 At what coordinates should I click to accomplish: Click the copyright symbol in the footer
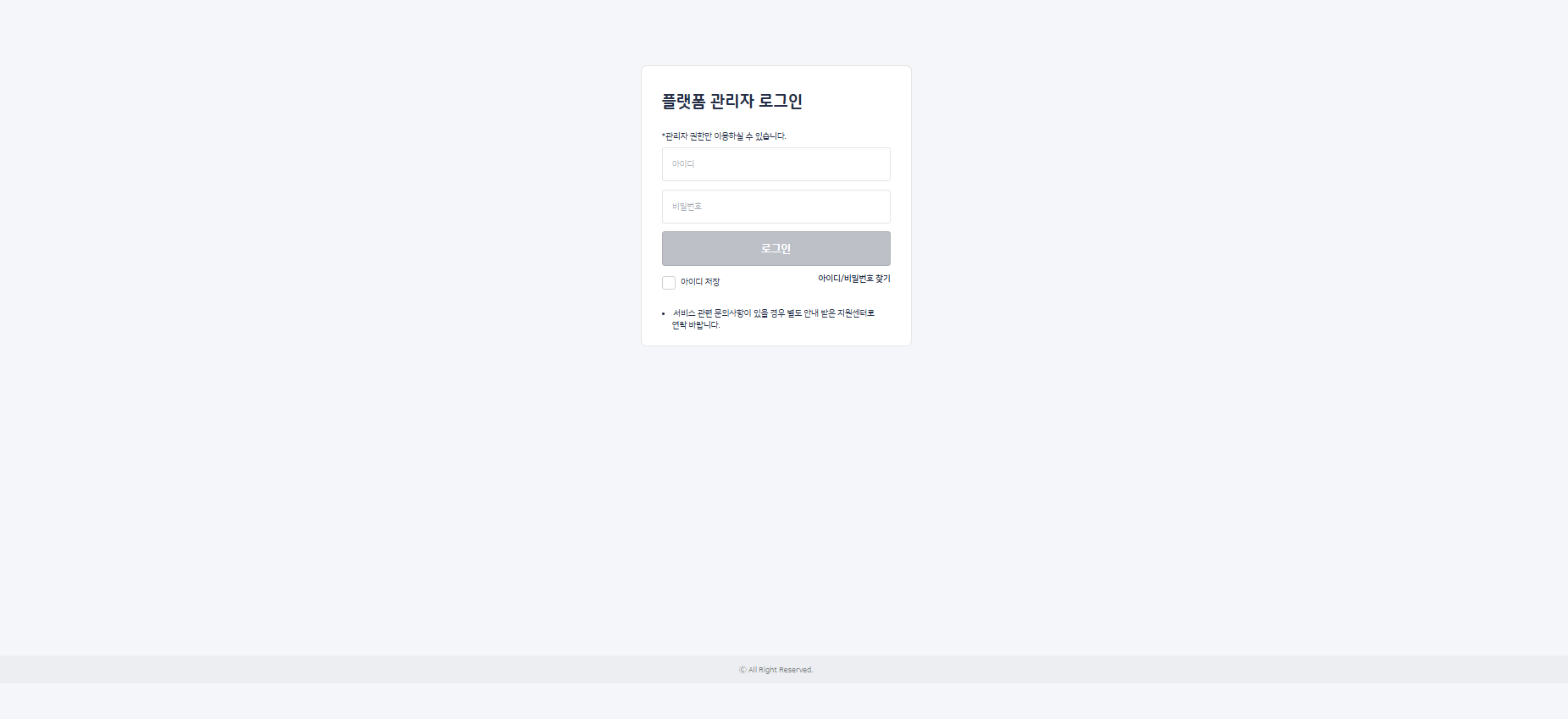[743, 670]
